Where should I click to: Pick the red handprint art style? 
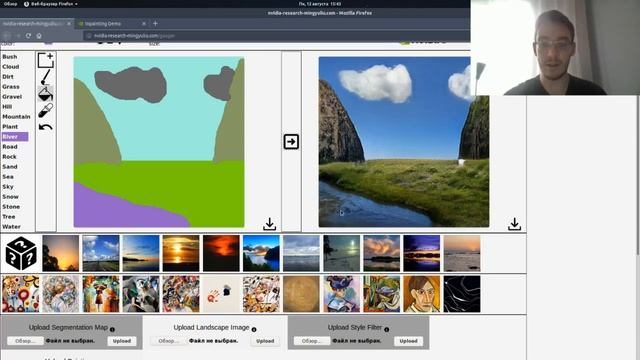click(221, 294)
